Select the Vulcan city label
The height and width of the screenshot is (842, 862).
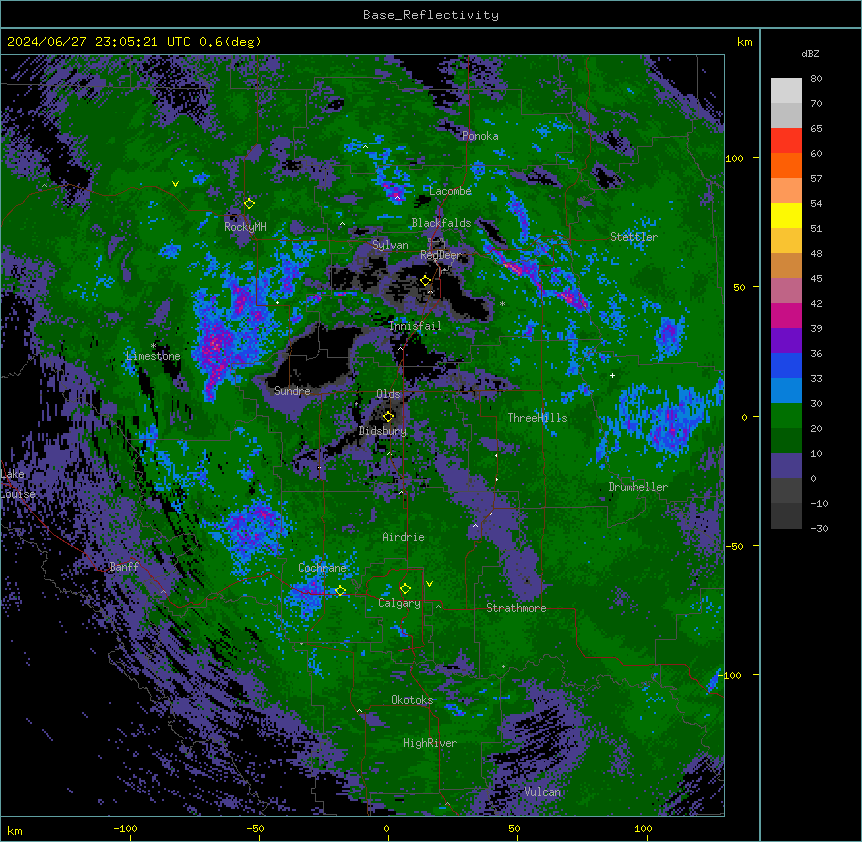coord(542,792)
